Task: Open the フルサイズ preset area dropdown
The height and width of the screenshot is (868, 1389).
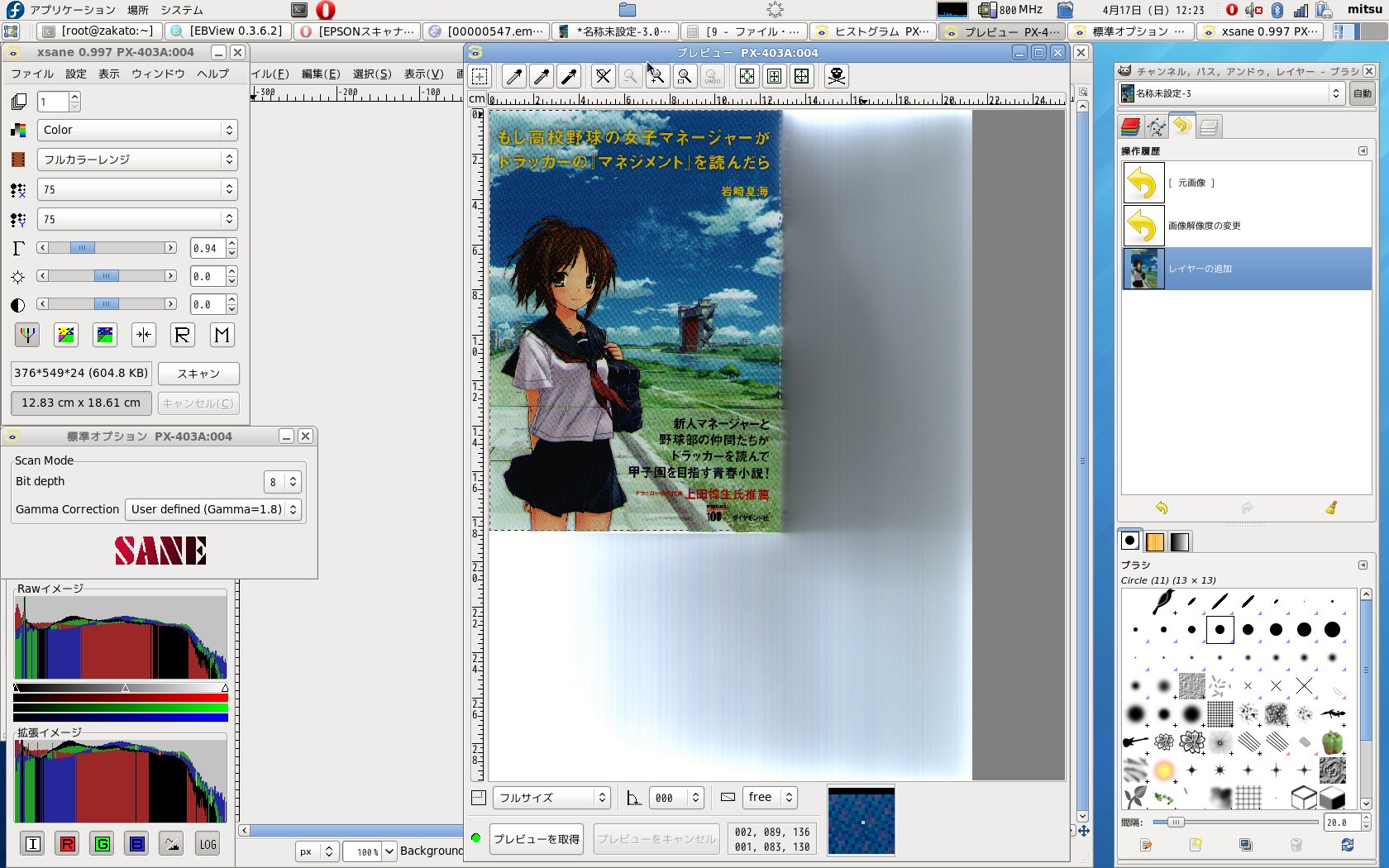Action: (551, 798)
